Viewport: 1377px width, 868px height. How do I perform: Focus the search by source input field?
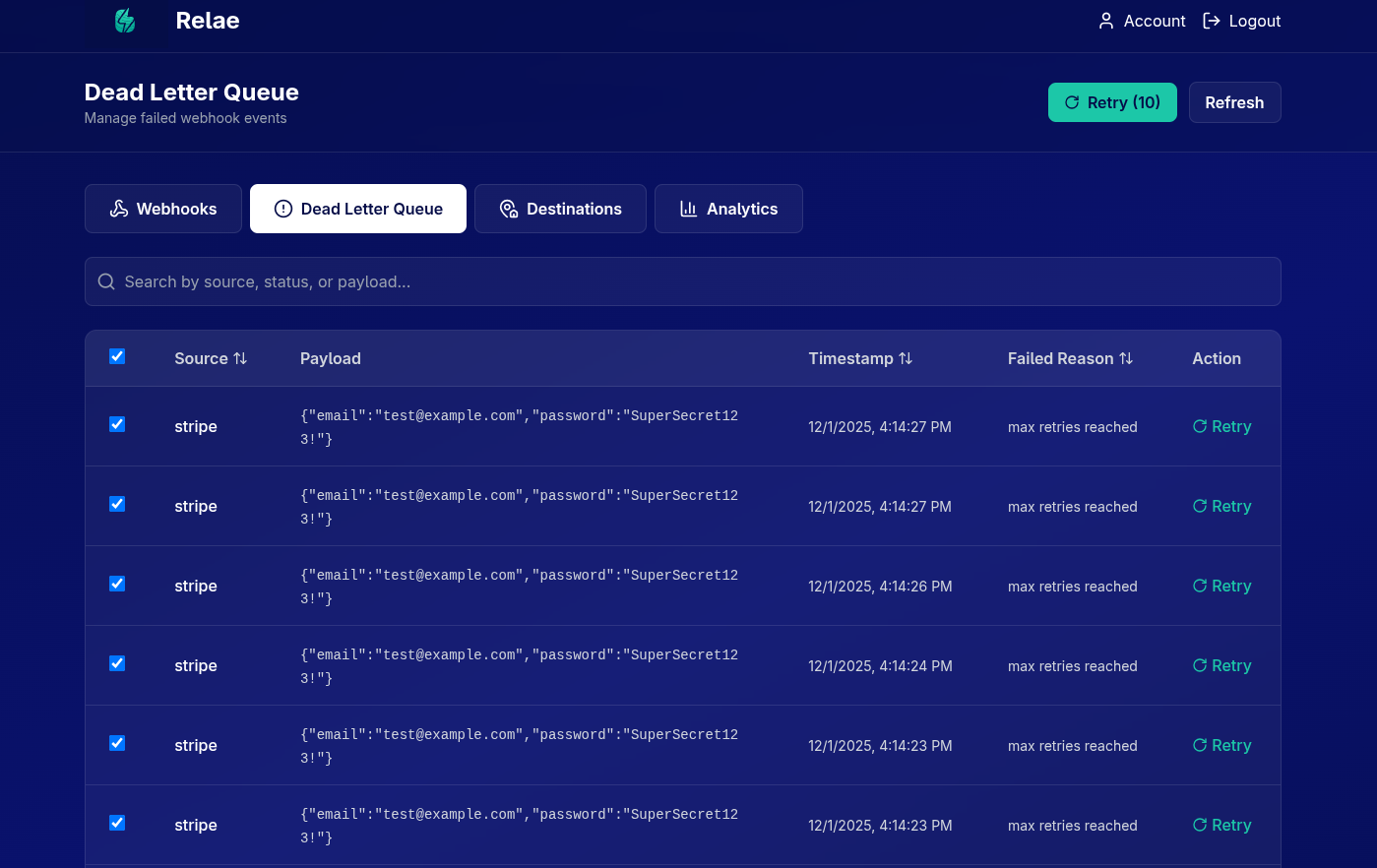coord(689,282)
